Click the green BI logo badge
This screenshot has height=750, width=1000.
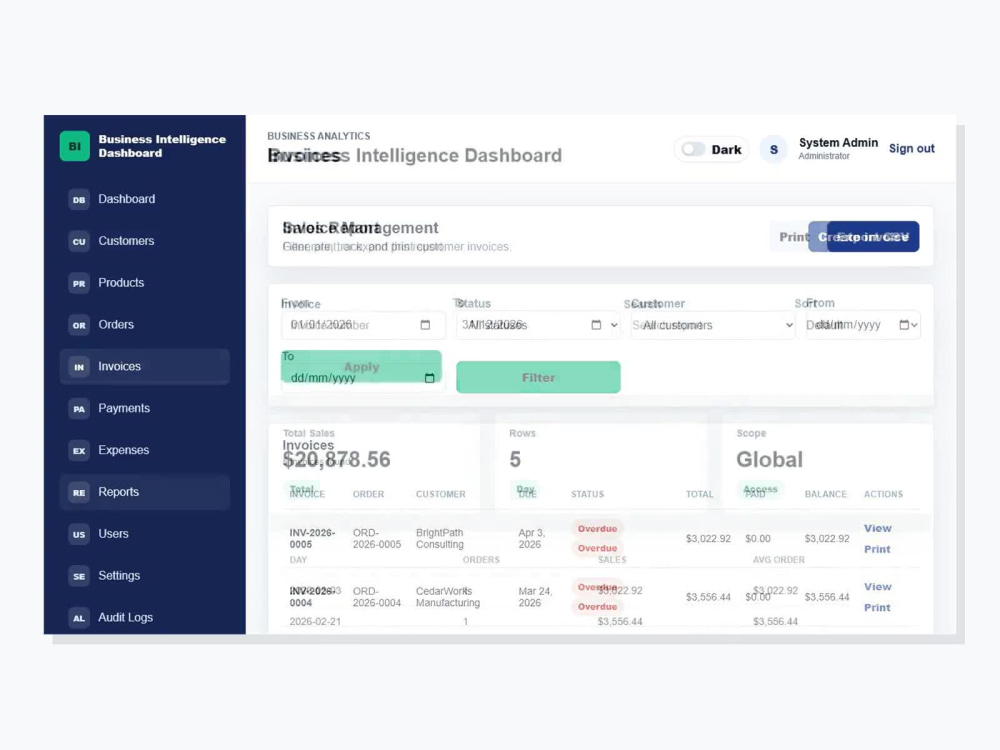pos(75,146)
